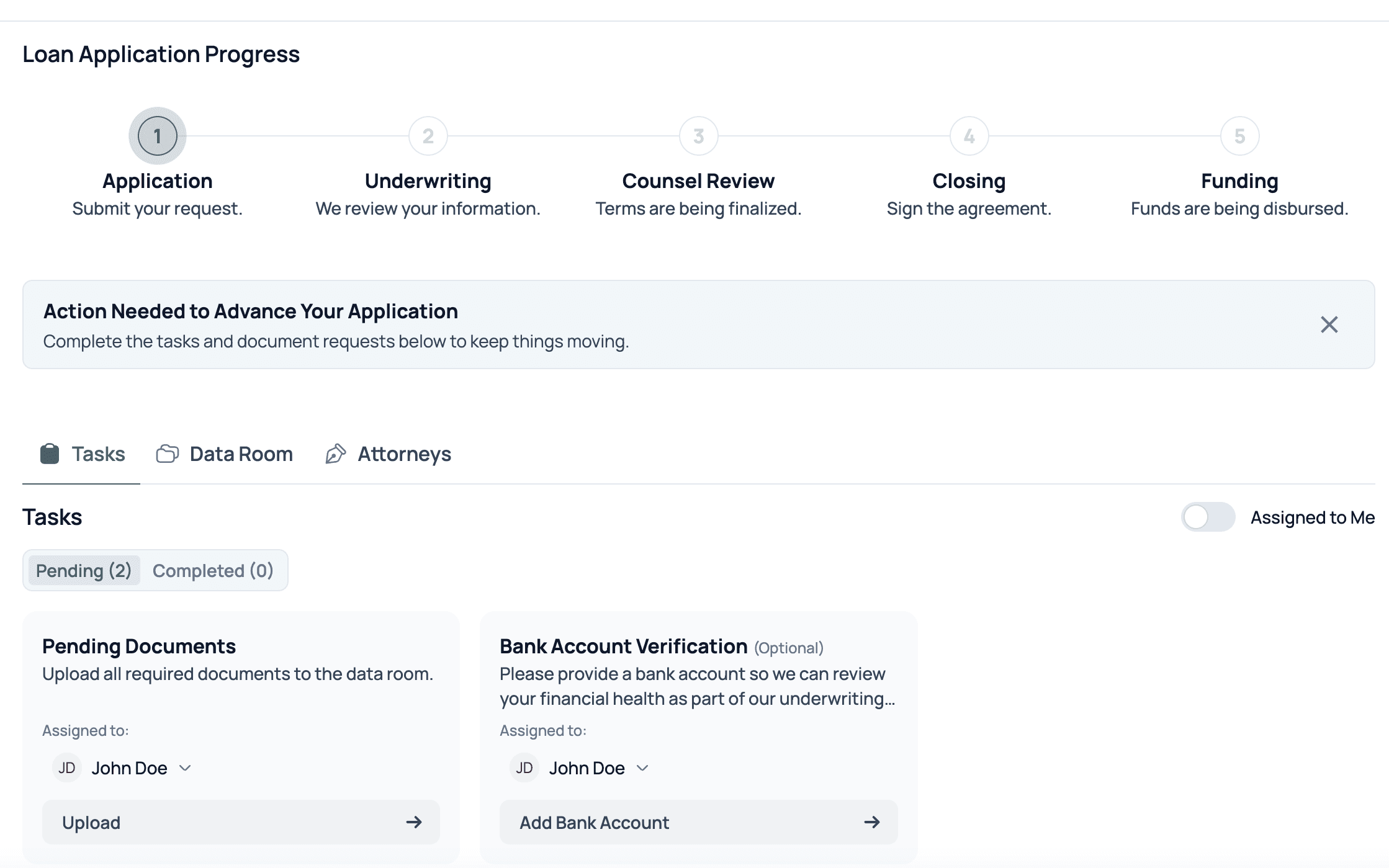Image resolution: width=1389 pixels, height=868 pixels.
Task: Dismiss the Action Needed banner
Action: coord(1329,324)
